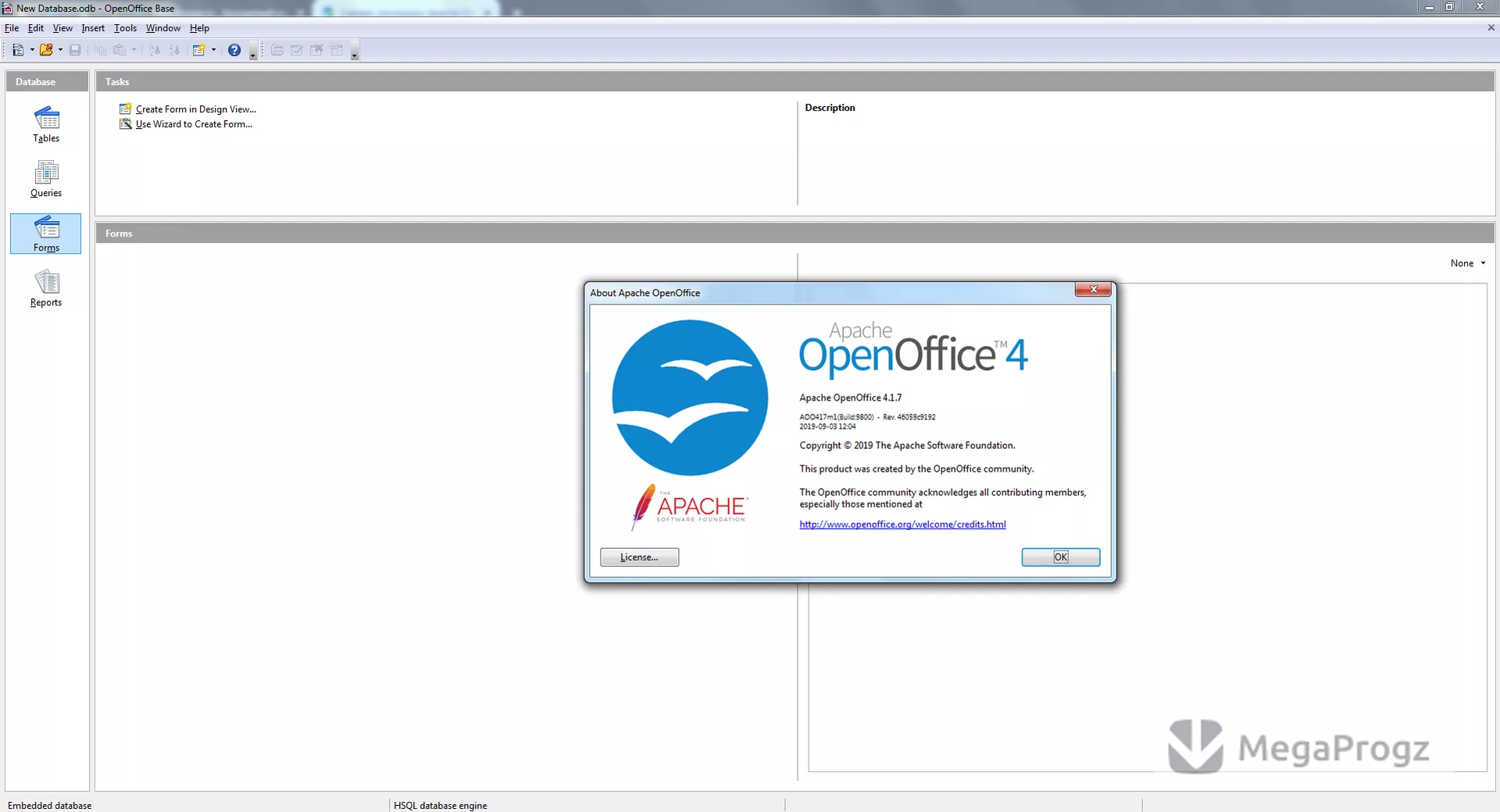Click the Paste toolbar icon
Screen dimensions: 1500x812
coord(120,50)
